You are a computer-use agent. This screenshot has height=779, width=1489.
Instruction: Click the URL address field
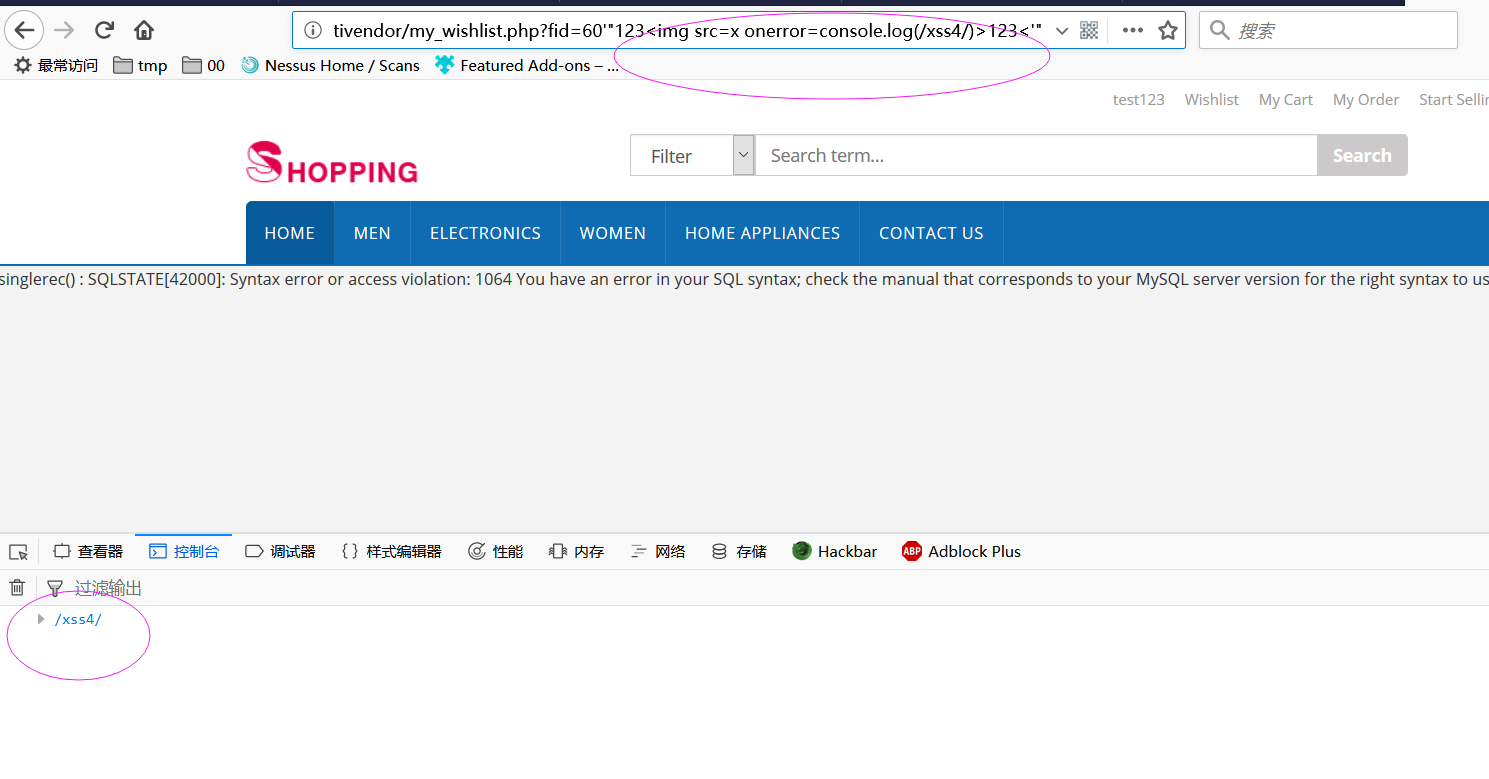688,30
